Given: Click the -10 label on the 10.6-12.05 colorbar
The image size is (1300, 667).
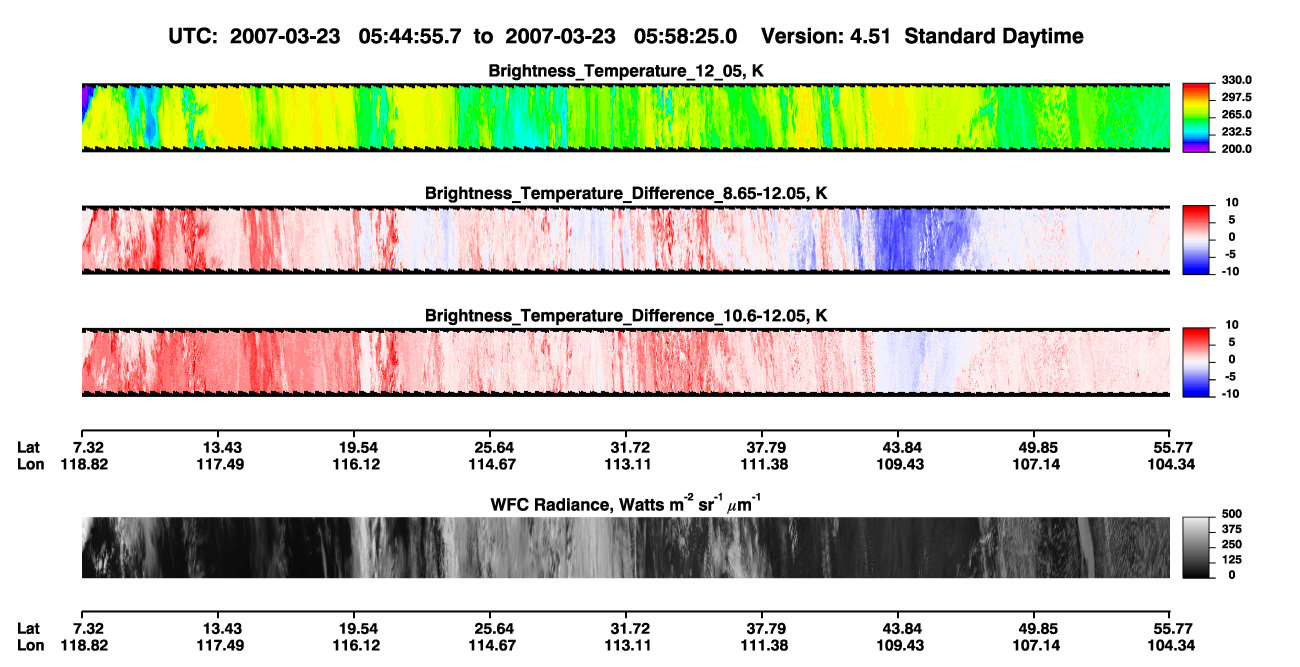Looking at the screenshot, I should pyautogui.click(x=1230, y=394).
